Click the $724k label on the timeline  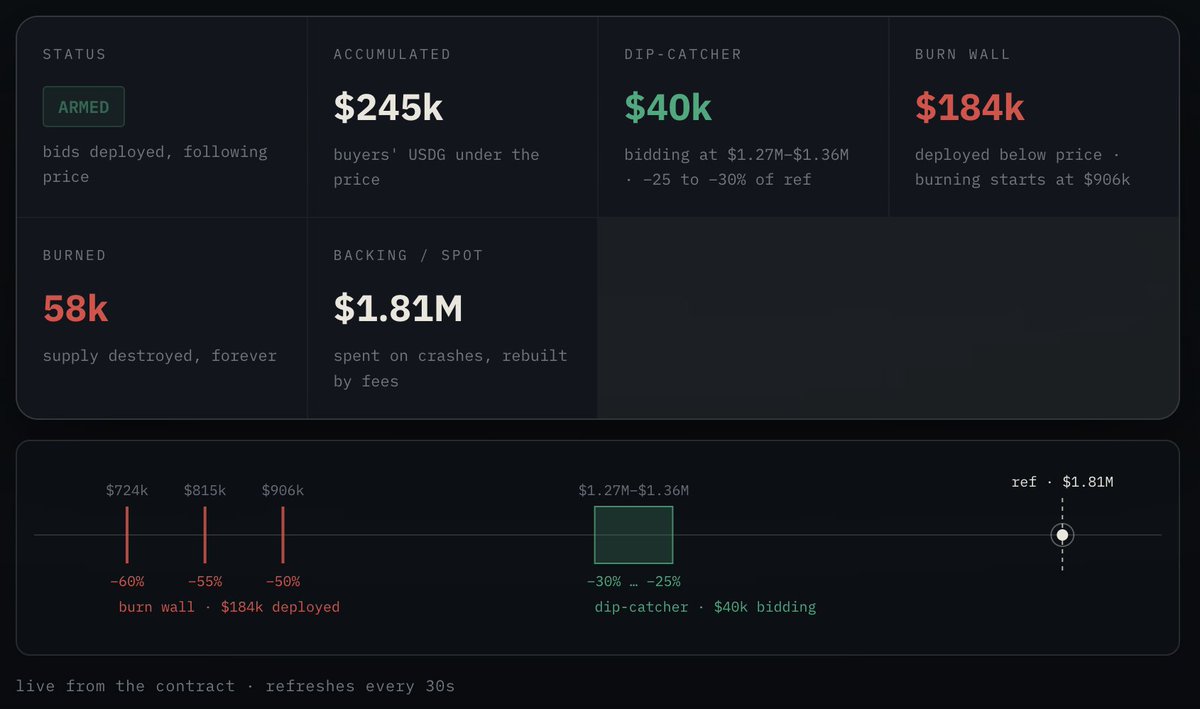click(x=127, y=490)
